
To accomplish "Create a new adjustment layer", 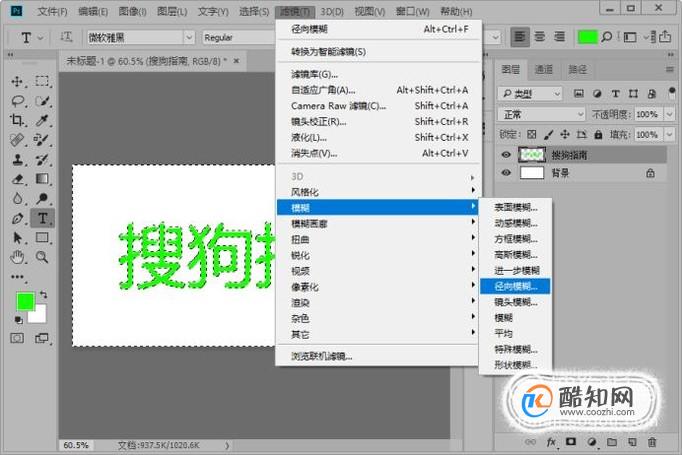I will 592,442.
